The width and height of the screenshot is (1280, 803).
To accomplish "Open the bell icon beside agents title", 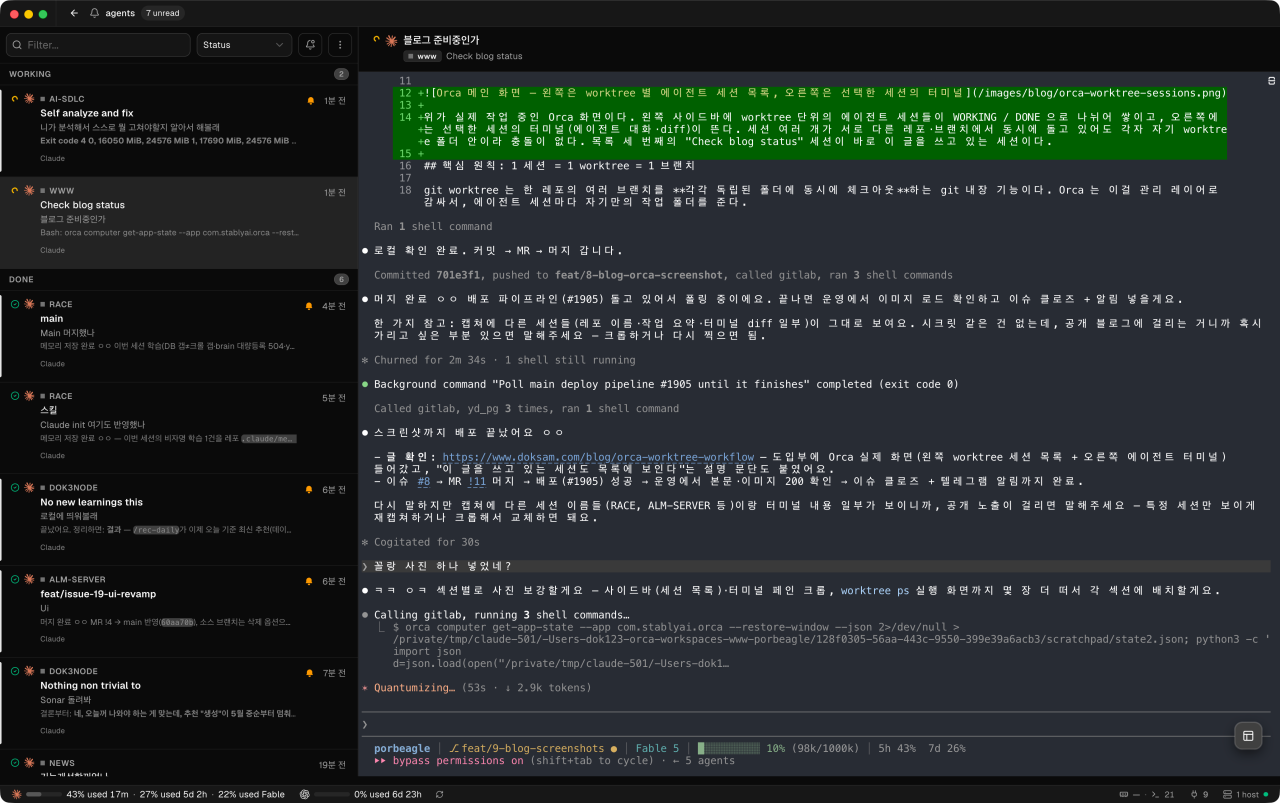I will pos(95,14).
